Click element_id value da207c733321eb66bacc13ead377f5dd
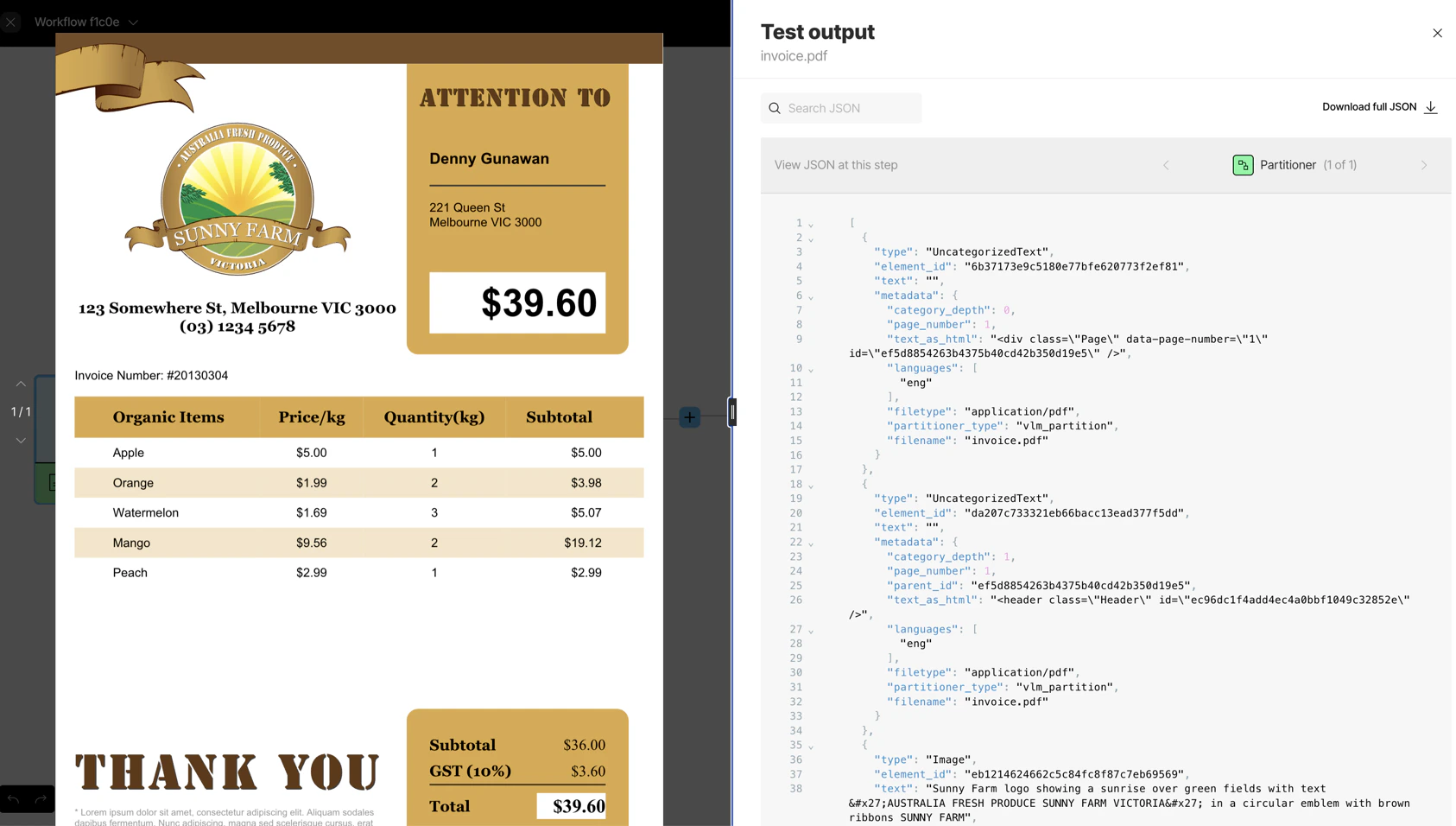1456x826 pixels. point(1074,513)
